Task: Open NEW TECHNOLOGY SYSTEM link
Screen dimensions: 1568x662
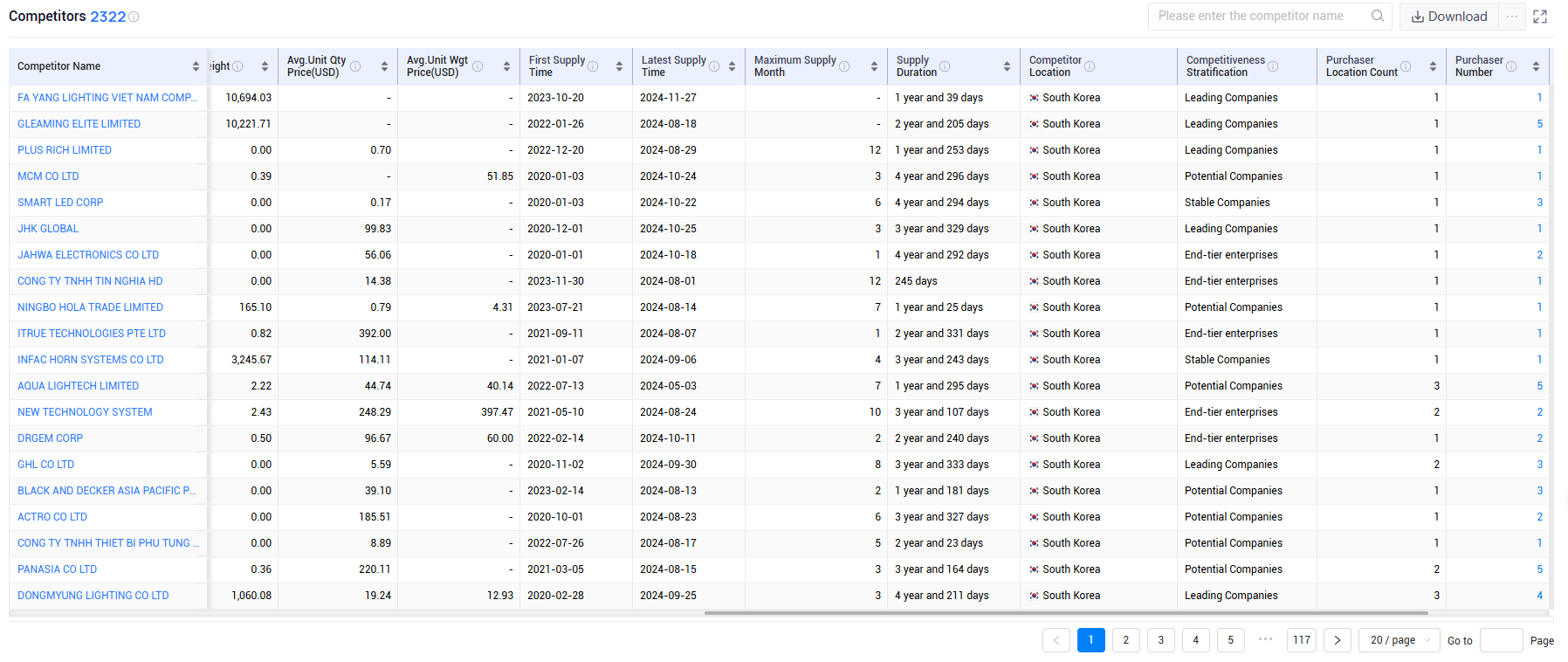Action: (85, 412)
